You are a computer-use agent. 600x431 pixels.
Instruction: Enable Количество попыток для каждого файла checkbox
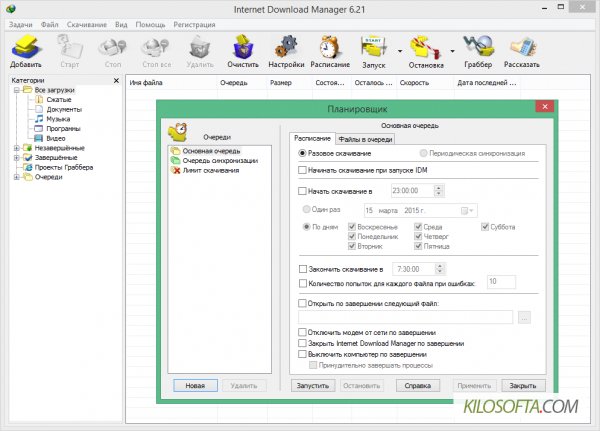[303, 283]
